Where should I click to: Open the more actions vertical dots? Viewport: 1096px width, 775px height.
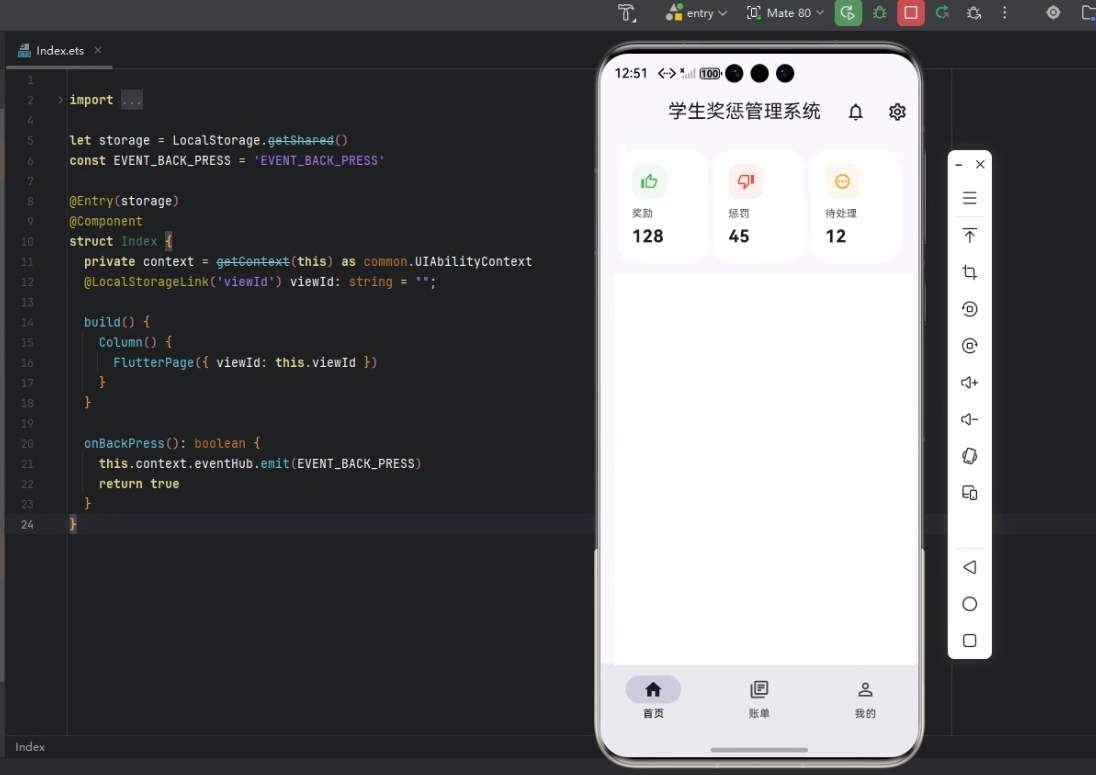(1005, 13)
